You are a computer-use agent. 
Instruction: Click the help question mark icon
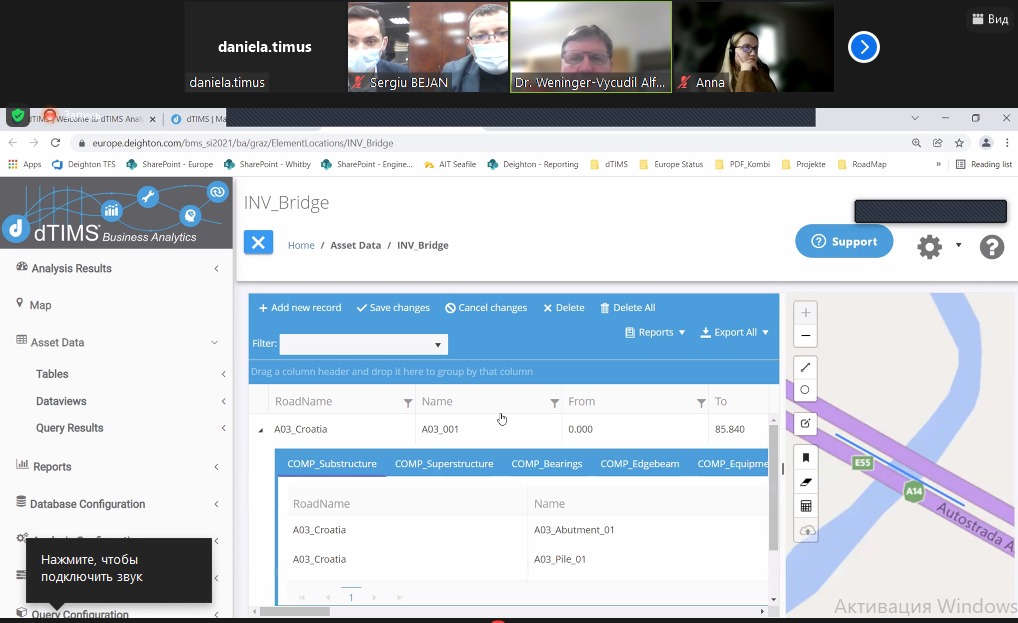click(991, 247)
